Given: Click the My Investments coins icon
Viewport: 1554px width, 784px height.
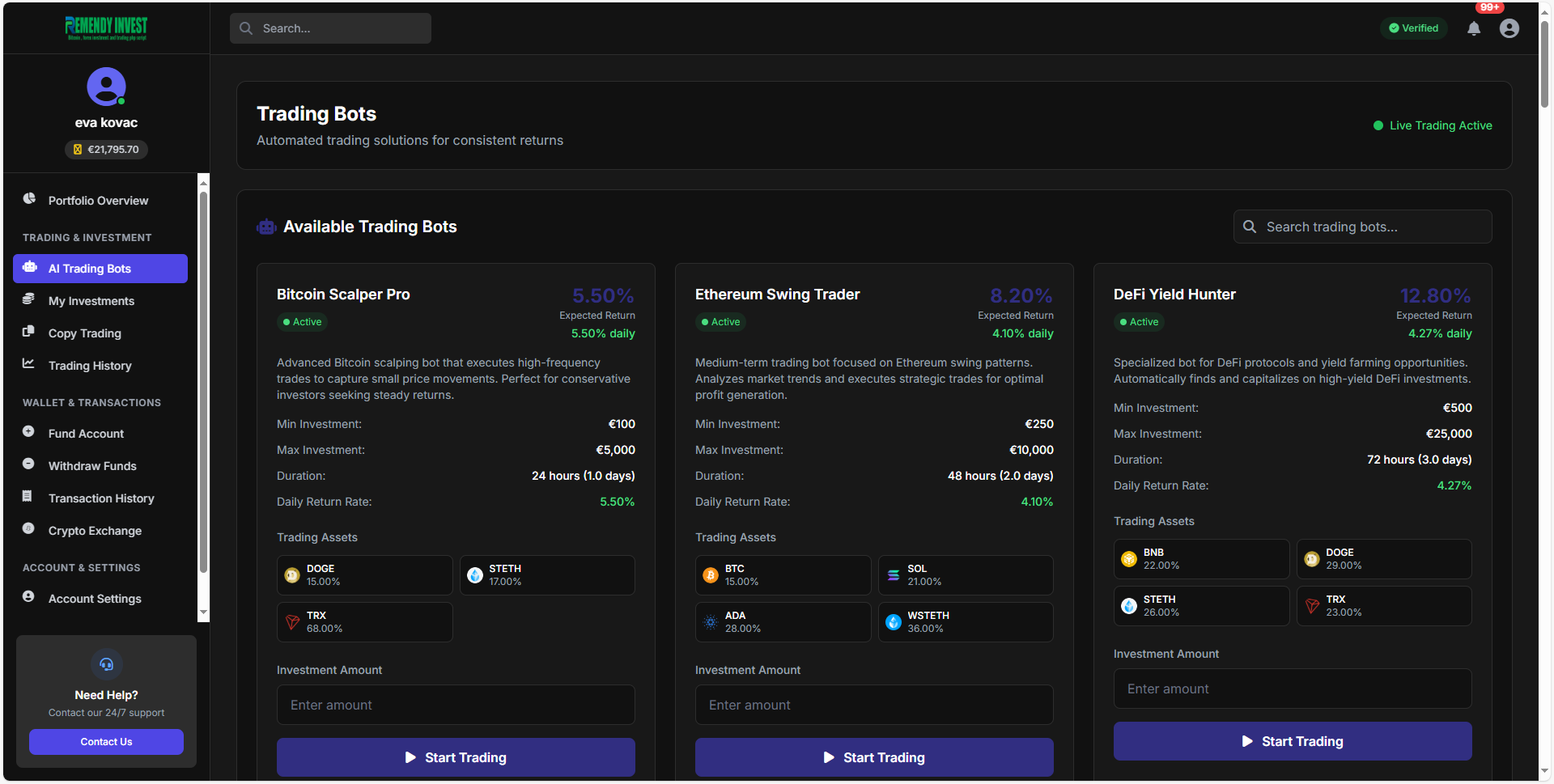Looking at the screenshot, I should coord(28,299).
